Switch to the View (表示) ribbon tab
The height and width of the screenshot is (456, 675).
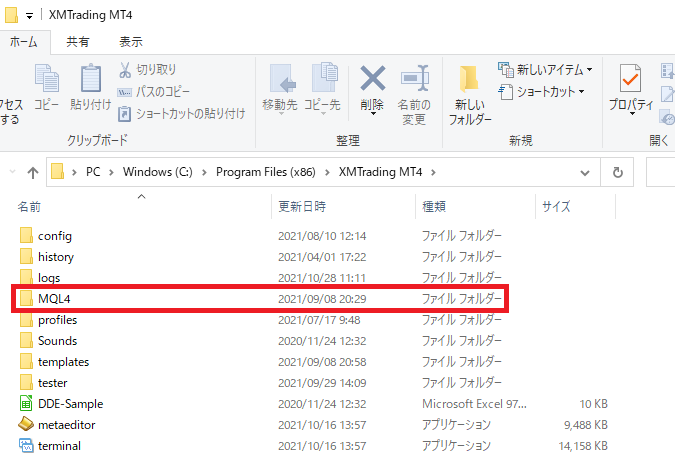[x=130, y=41]
